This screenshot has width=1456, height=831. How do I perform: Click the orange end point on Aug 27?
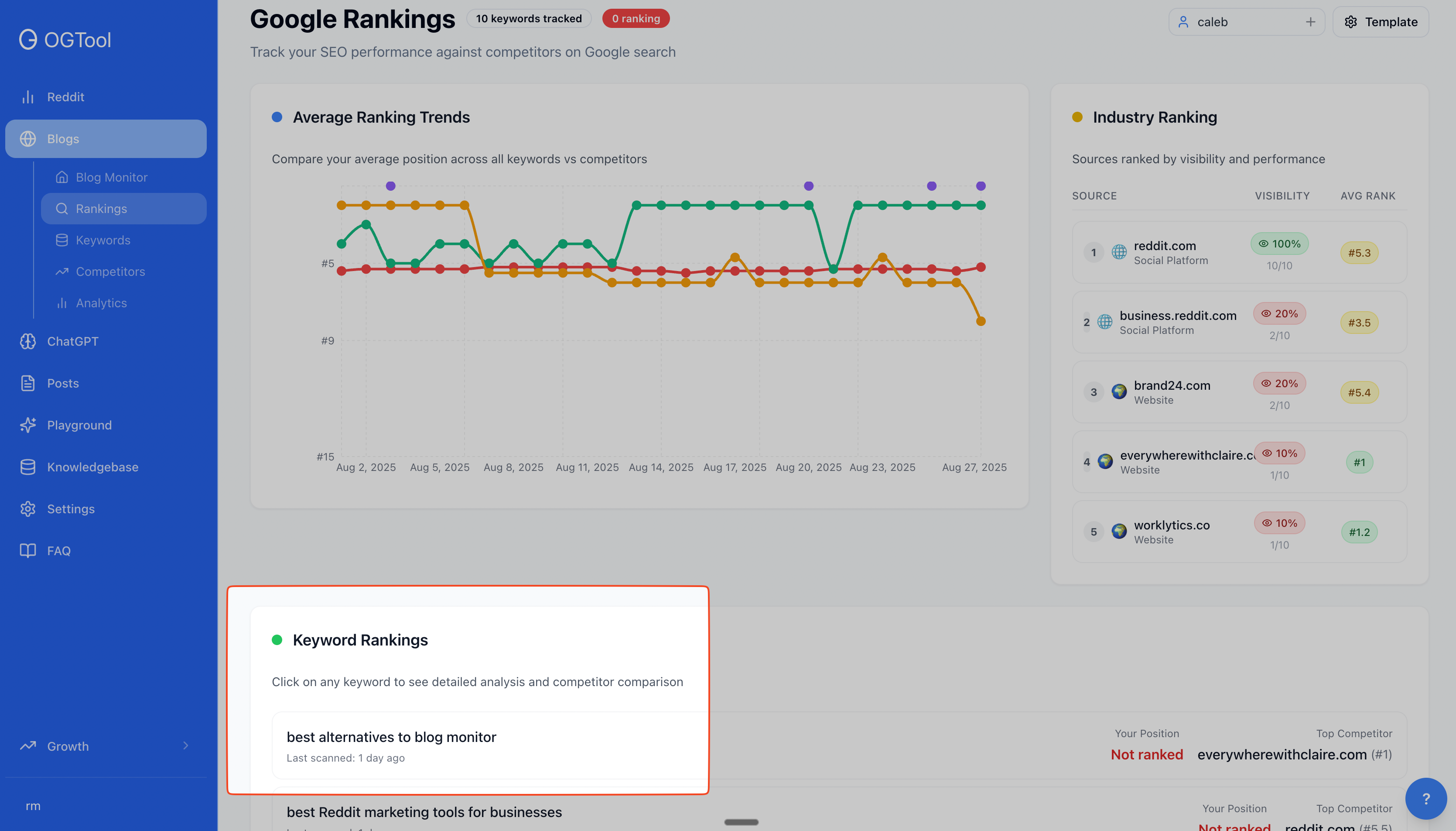pyautogui.click(x=981, y=321)
